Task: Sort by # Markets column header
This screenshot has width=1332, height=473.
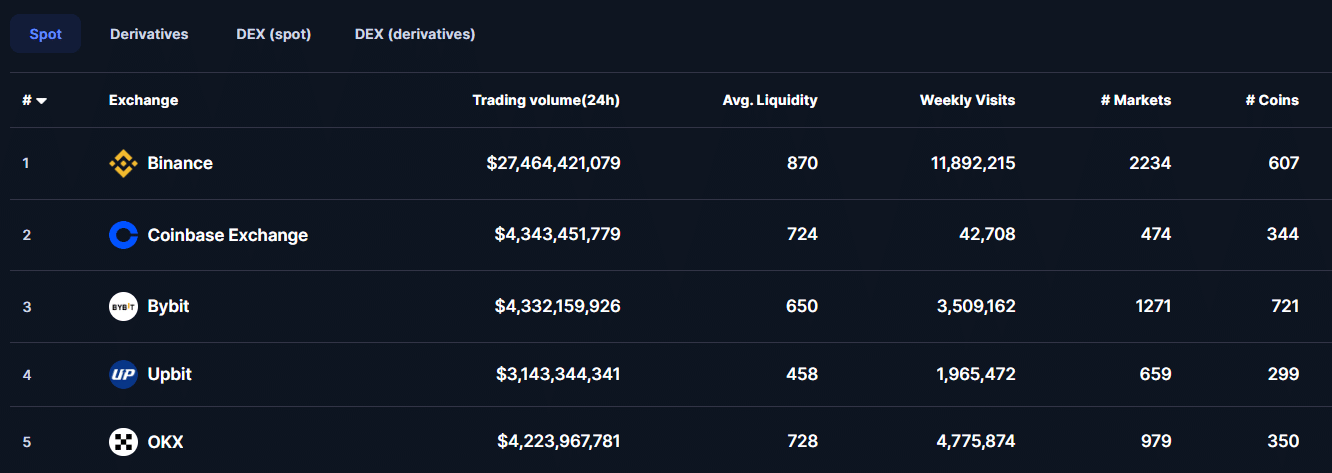Action: (x=1135, y=100)
